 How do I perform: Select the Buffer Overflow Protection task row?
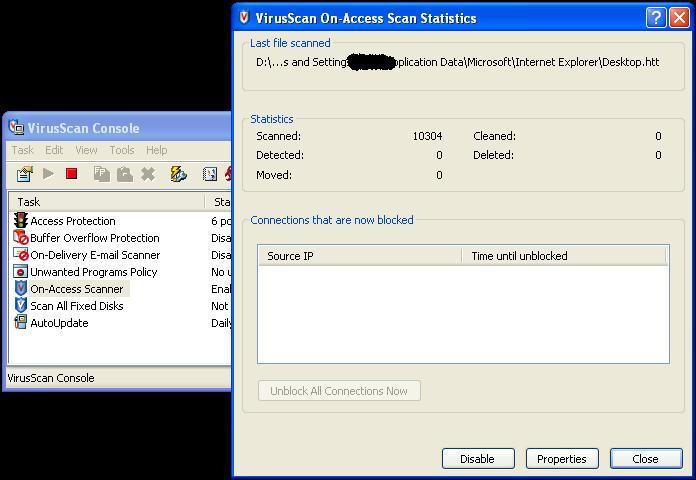point(120,238)
